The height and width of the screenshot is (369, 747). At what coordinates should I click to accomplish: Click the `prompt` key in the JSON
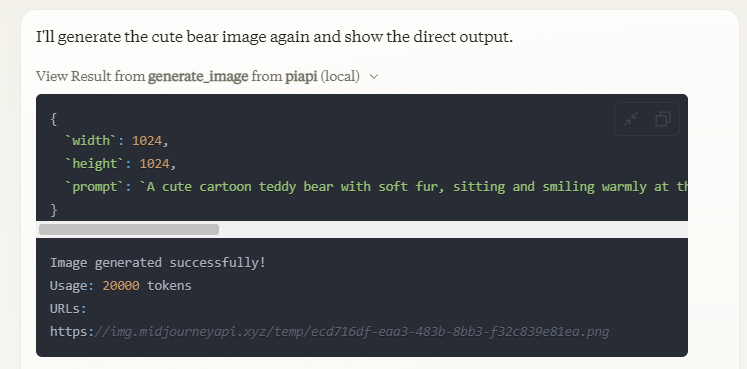point(94,187)
